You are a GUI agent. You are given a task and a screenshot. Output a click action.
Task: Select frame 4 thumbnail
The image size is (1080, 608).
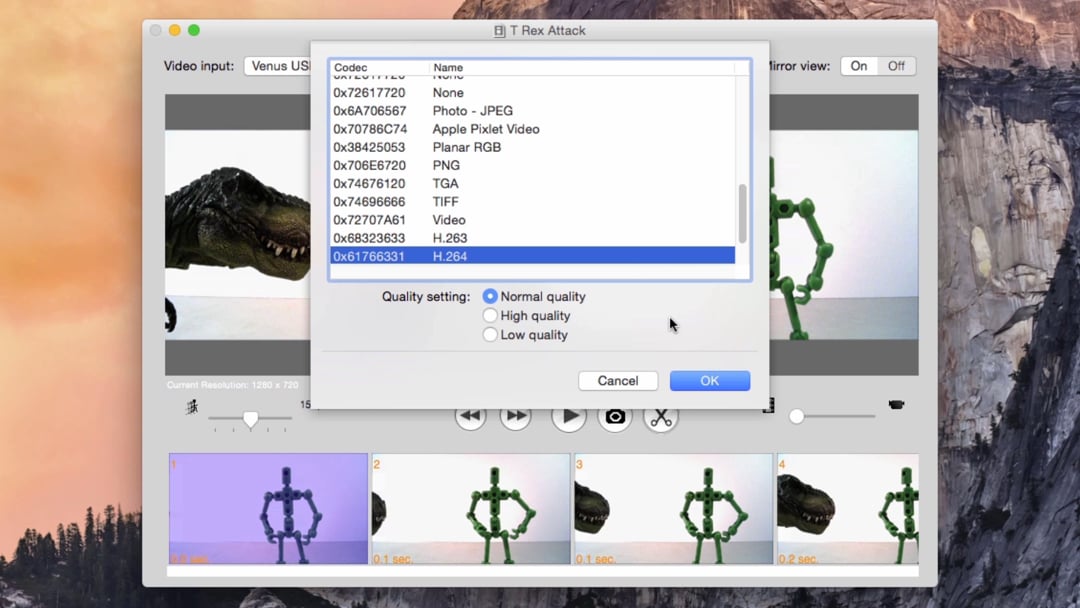click(848, 509)
